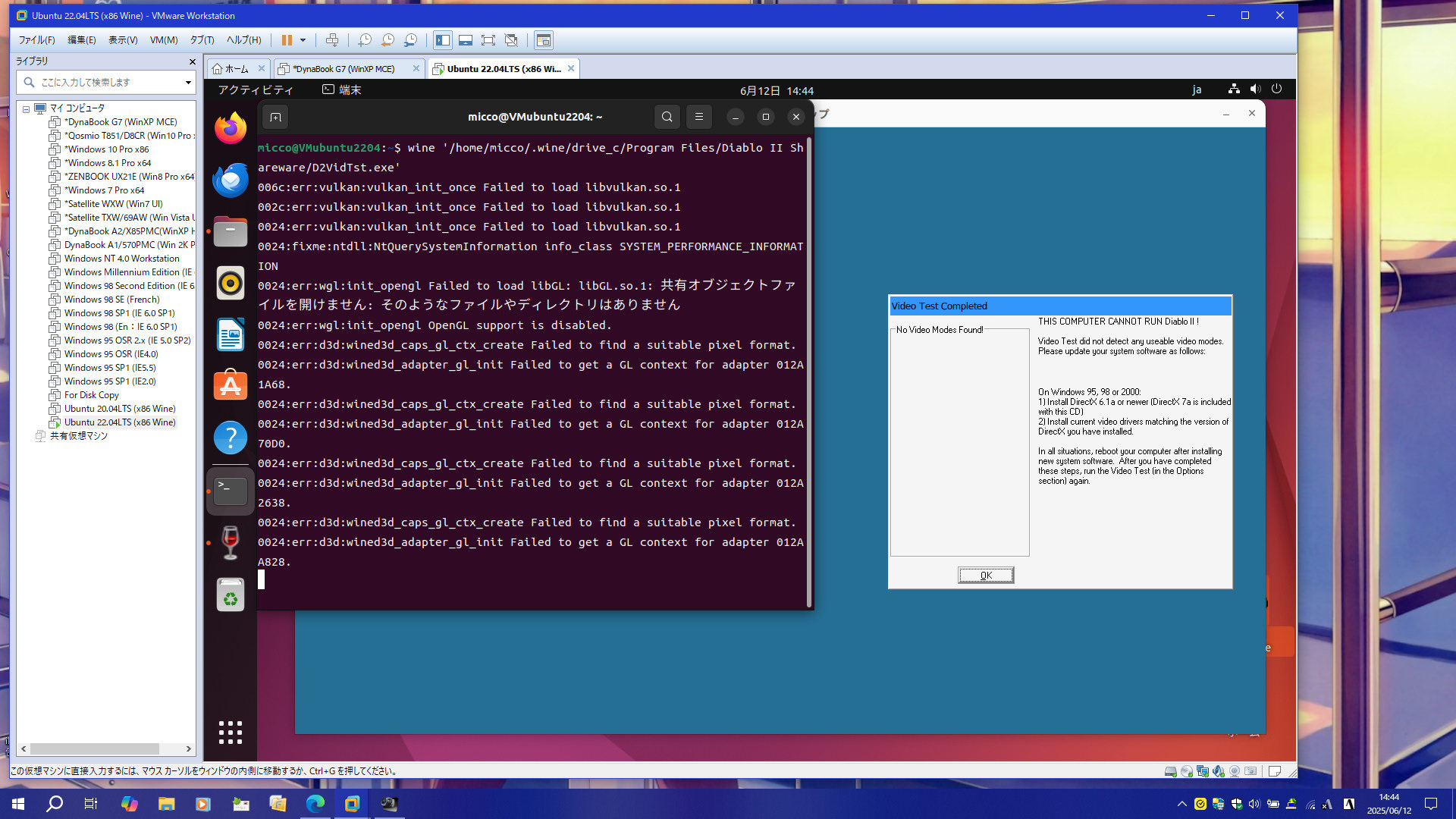The image size is (1456, 819).
Task: Open the console view icon in the VMware toolbar
Action: click(x=544, y=40)
